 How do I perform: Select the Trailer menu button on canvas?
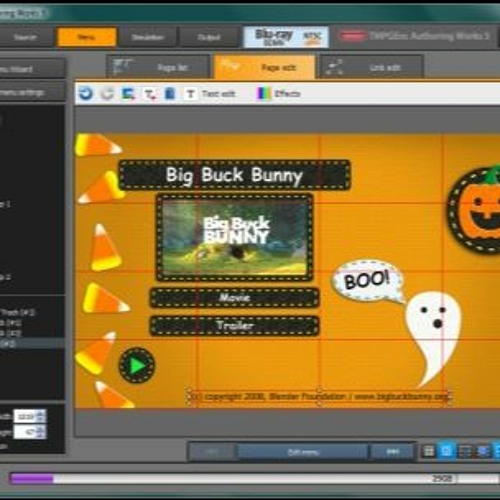[x=235, y=325]
